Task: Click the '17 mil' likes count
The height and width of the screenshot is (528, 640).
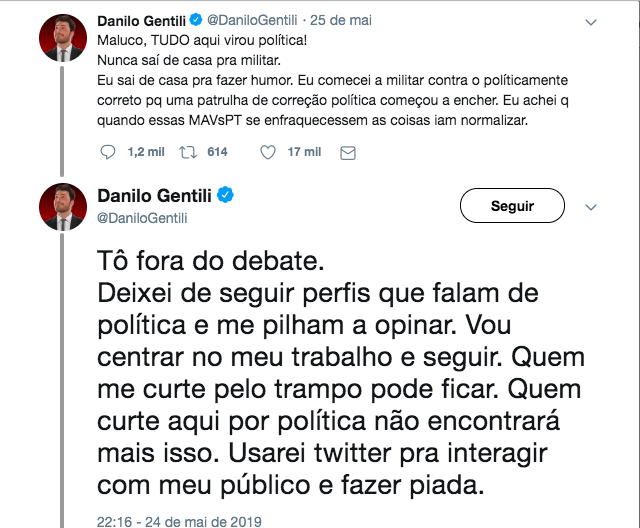Action: pyautogui.click(x=304, y=152)
